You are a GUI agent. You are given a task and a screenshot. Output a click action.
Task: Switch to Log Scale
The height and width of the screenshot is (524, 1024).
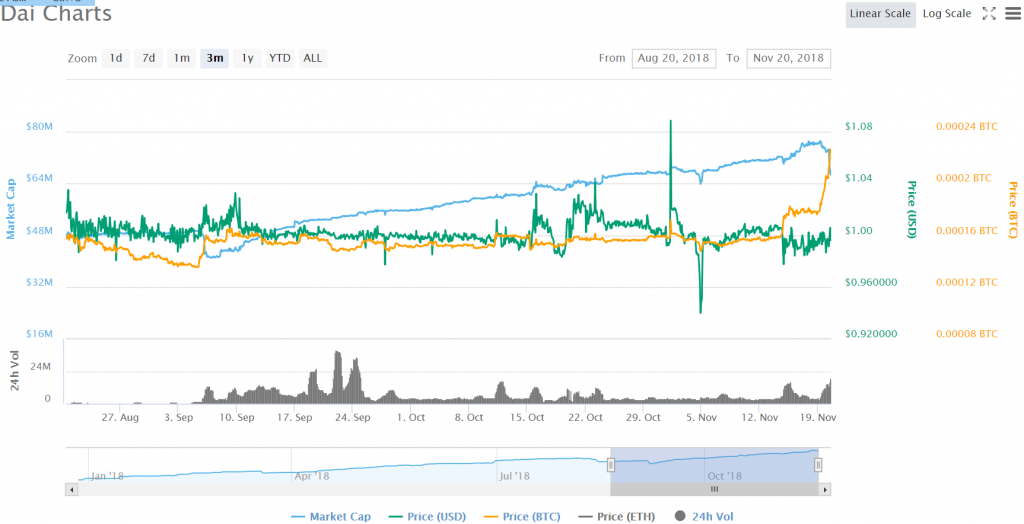click(x=945, y=13)
